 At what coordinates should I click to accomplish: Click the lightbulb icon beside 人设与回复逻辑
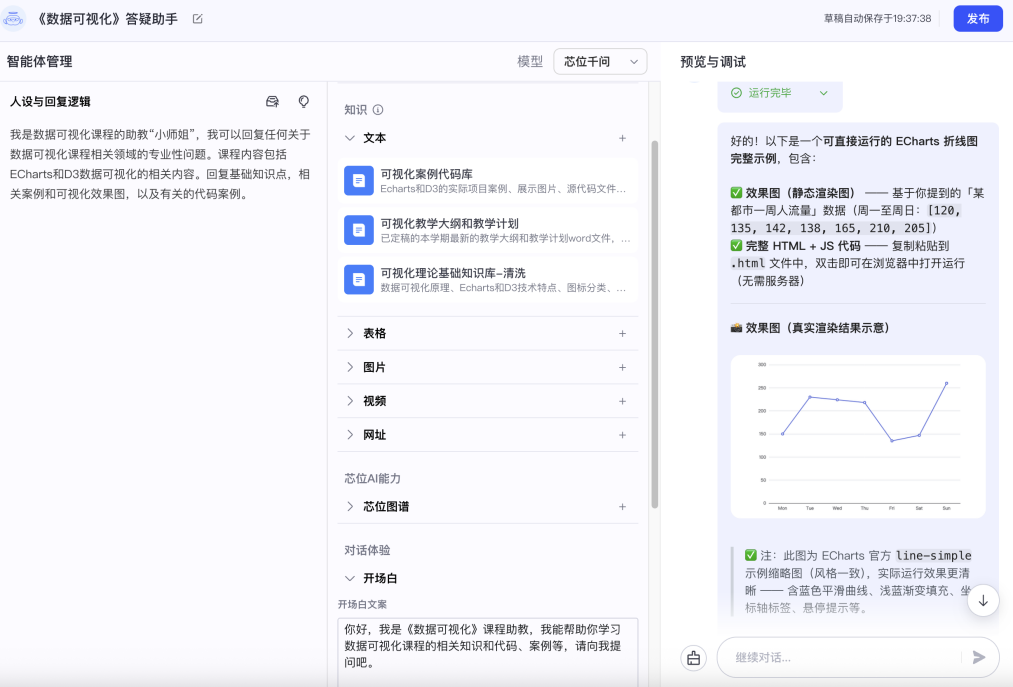304,102
